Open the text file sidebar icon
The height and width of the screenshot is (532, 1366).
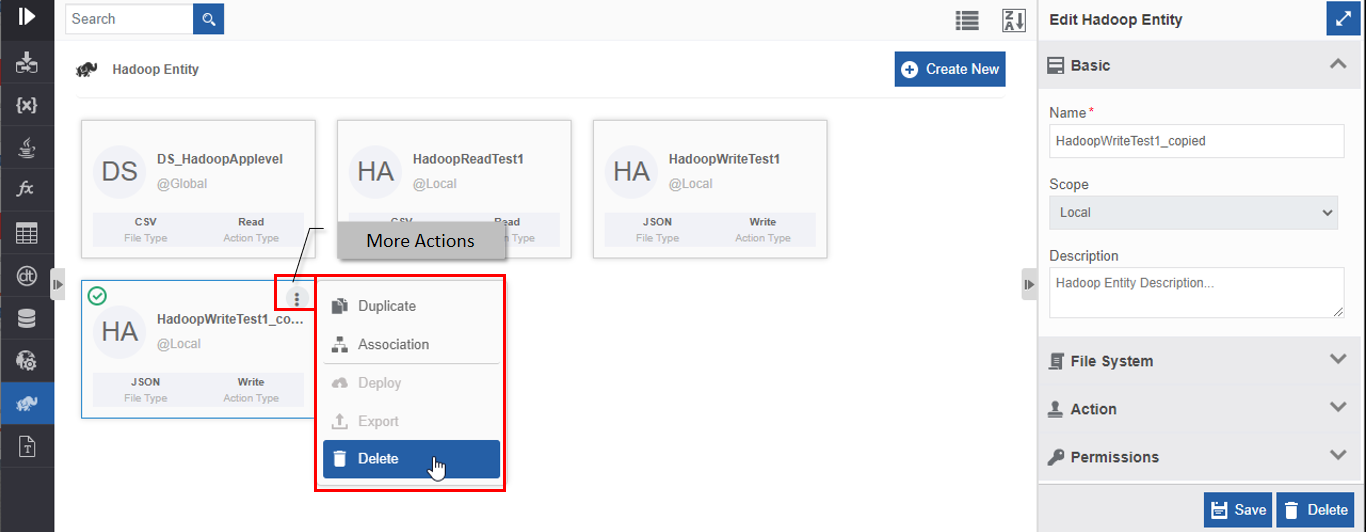[x=27, y=446]
